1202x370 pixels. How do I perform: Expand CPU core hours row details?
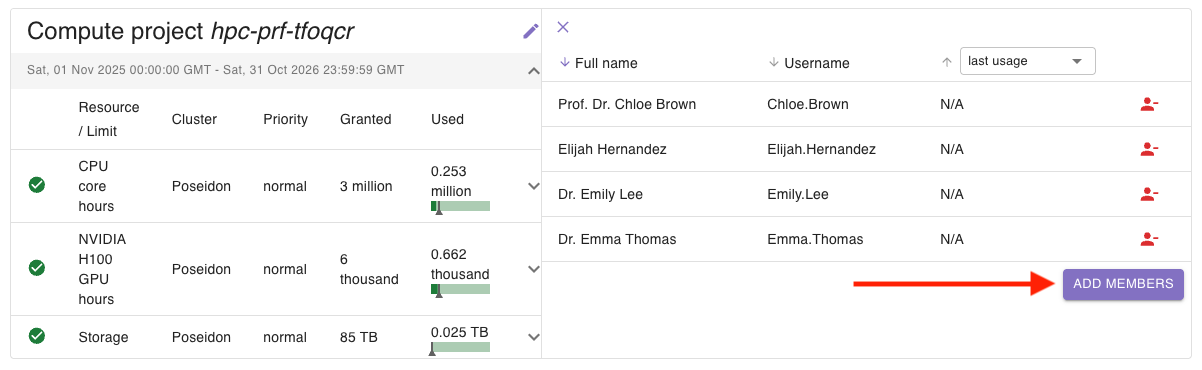[x=533, y=185]
